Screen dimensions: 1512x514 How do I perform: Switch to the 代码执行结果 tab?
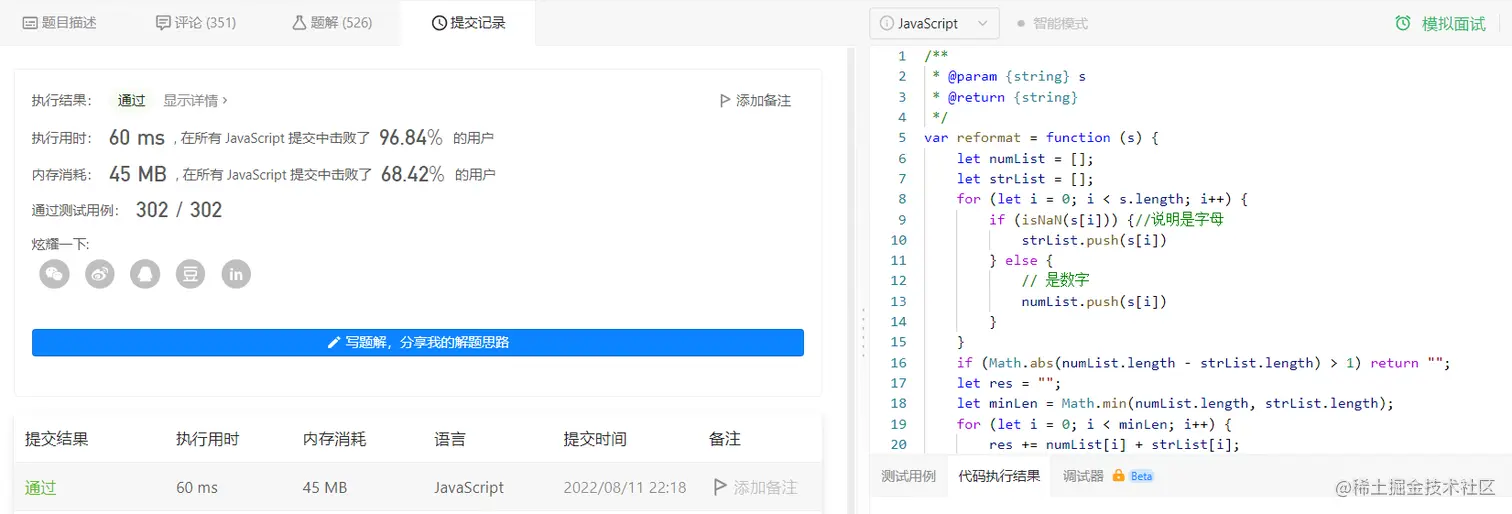pos(999,476)
